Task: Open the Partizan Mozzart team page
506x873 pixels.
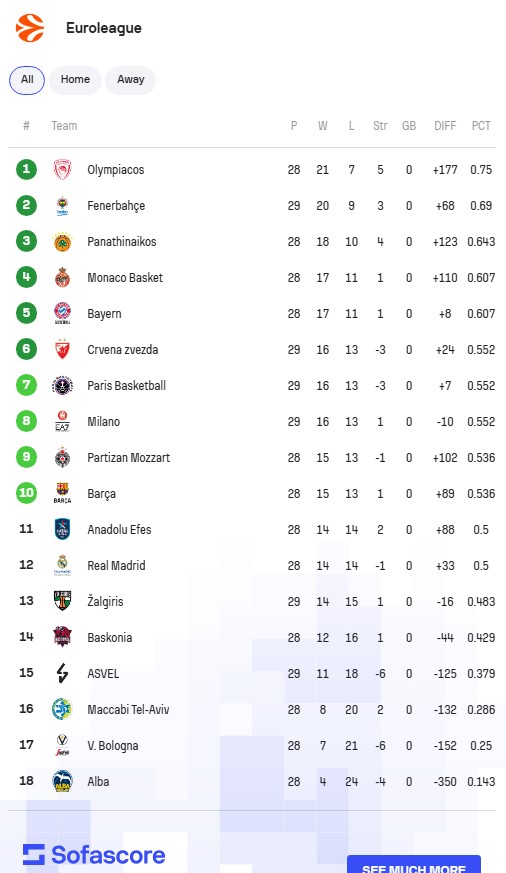Action: pyautogui.click(x=129, y=458)
